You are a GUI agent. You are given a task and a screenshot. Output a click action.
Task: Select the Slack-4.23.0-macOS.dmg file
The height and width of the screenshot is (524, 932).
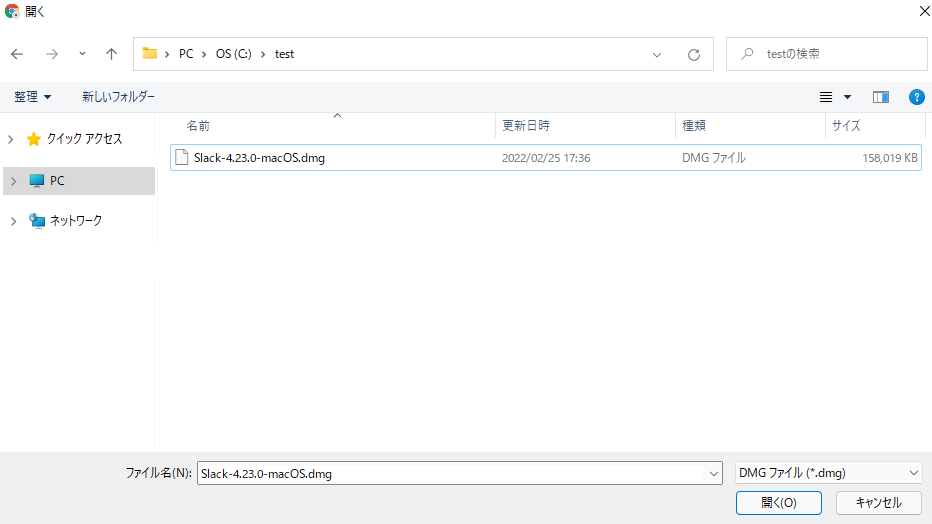(546, 157)
